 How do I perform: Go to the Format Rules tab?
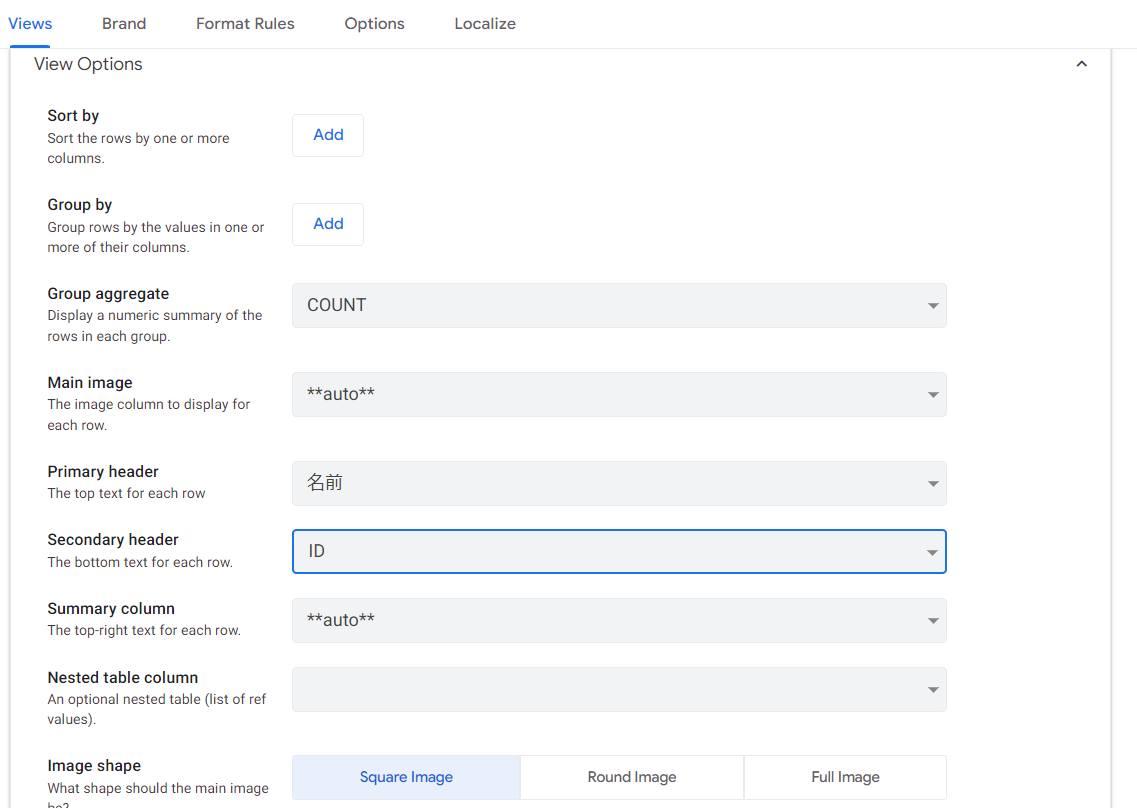click(x=245, y=23)
